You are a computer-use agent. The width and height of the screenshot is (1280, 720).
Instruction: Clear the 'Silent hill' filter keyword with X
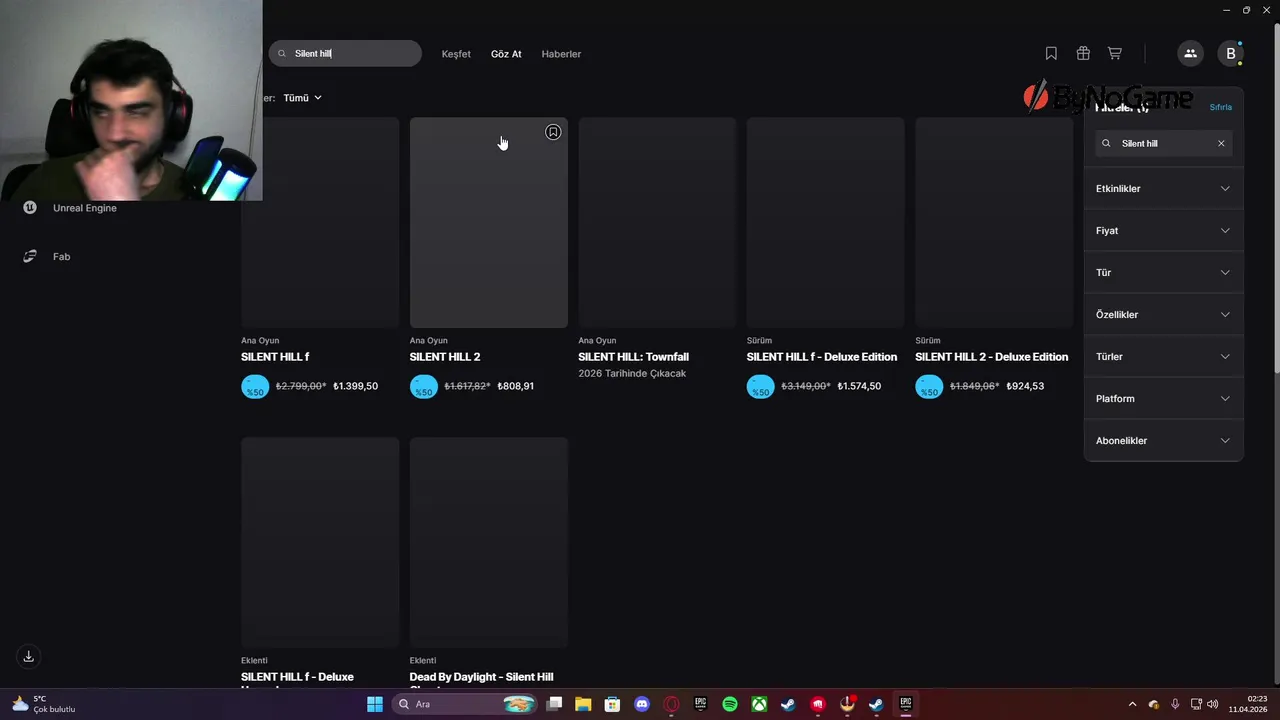click(1221, 144)
